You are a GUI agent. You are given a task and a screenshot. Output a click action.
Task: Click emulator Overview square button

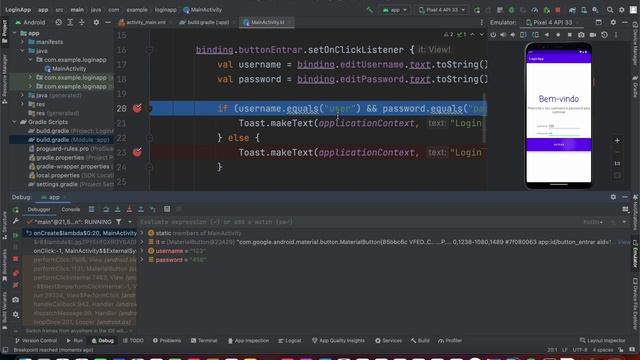click(570, 35)
